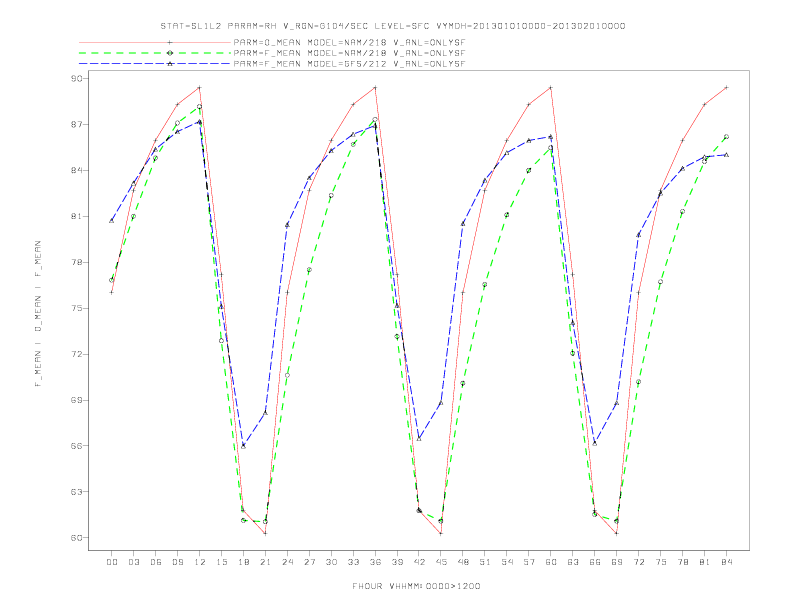Click the y-axis title F_MEAN | O_MEAN | F_MEAN
The height and width of the screenshot is (612, 792).
[x=38, y=314]
